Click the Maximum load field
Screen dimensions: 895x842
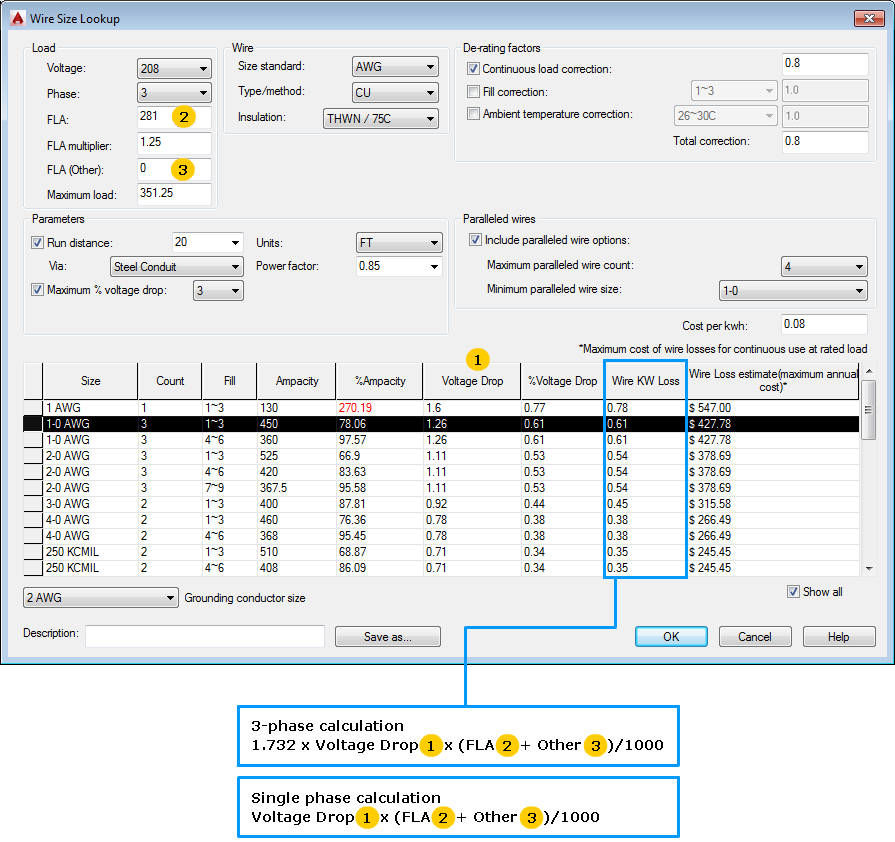click(174, 194)
